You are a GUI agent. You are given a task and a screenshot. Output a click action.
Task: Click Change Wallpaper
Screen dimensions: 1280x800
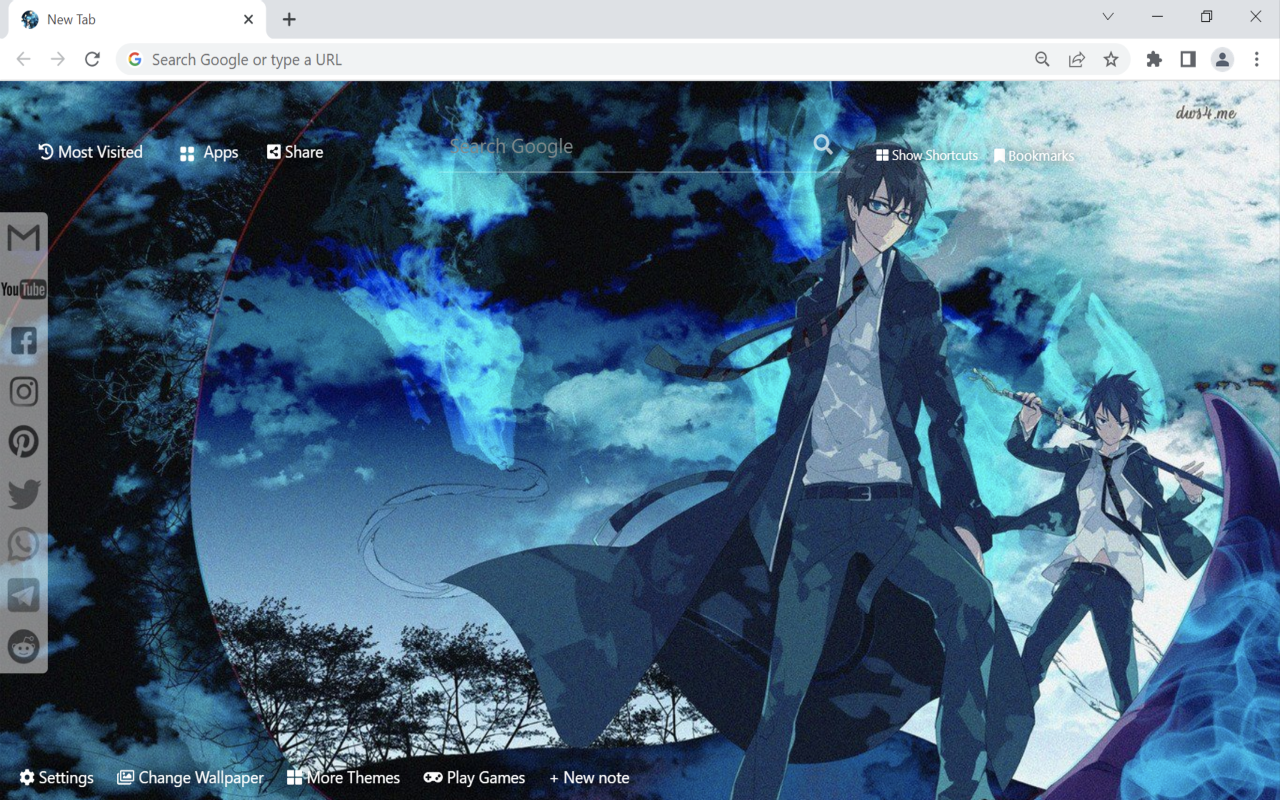pos(190,777)
